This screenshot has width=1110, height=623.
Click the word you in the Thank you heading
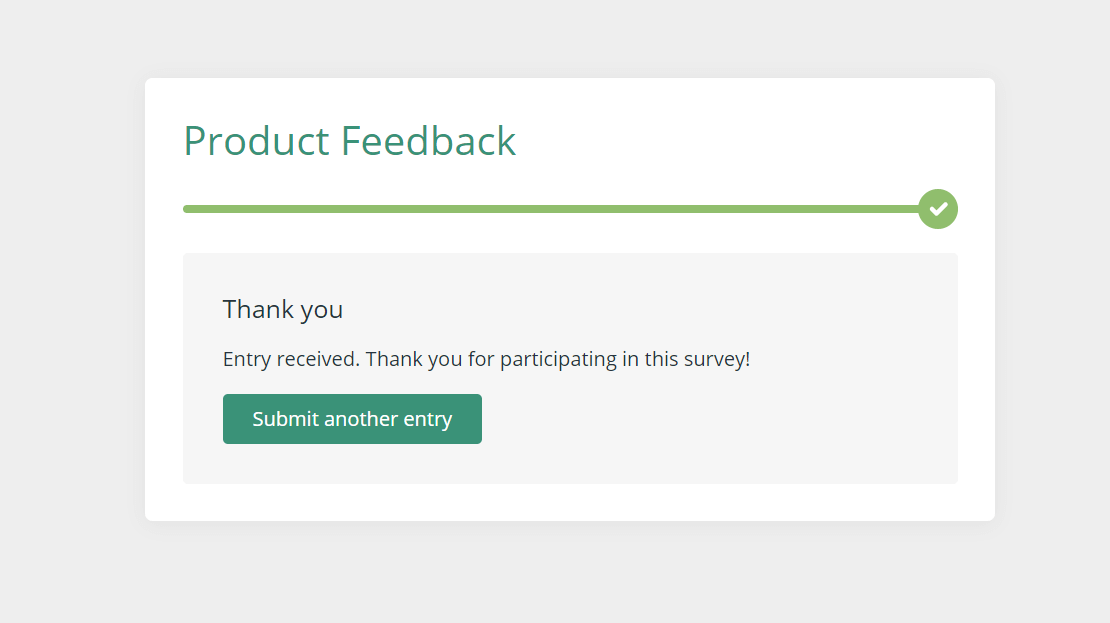coord(322,312)
